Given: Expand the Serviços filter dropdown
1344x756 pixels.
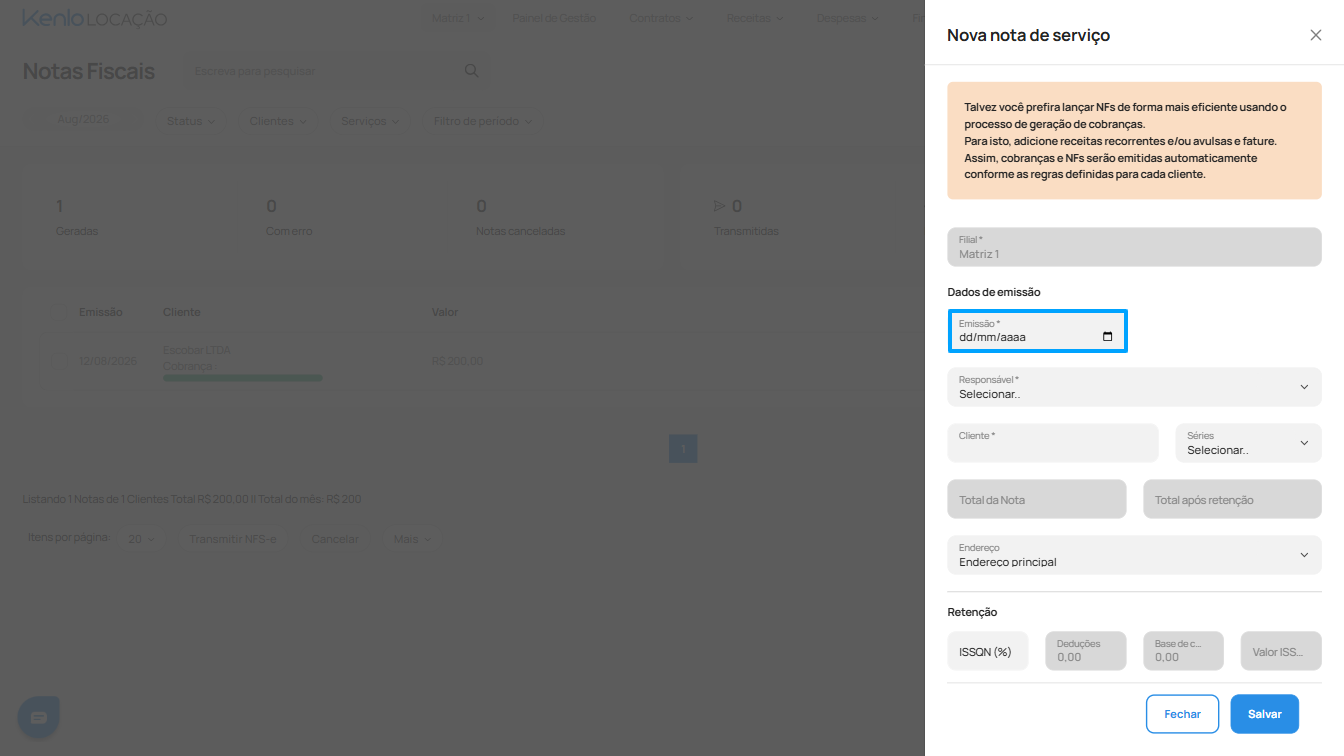Looking at the screenshot, I should coord(370,121).
